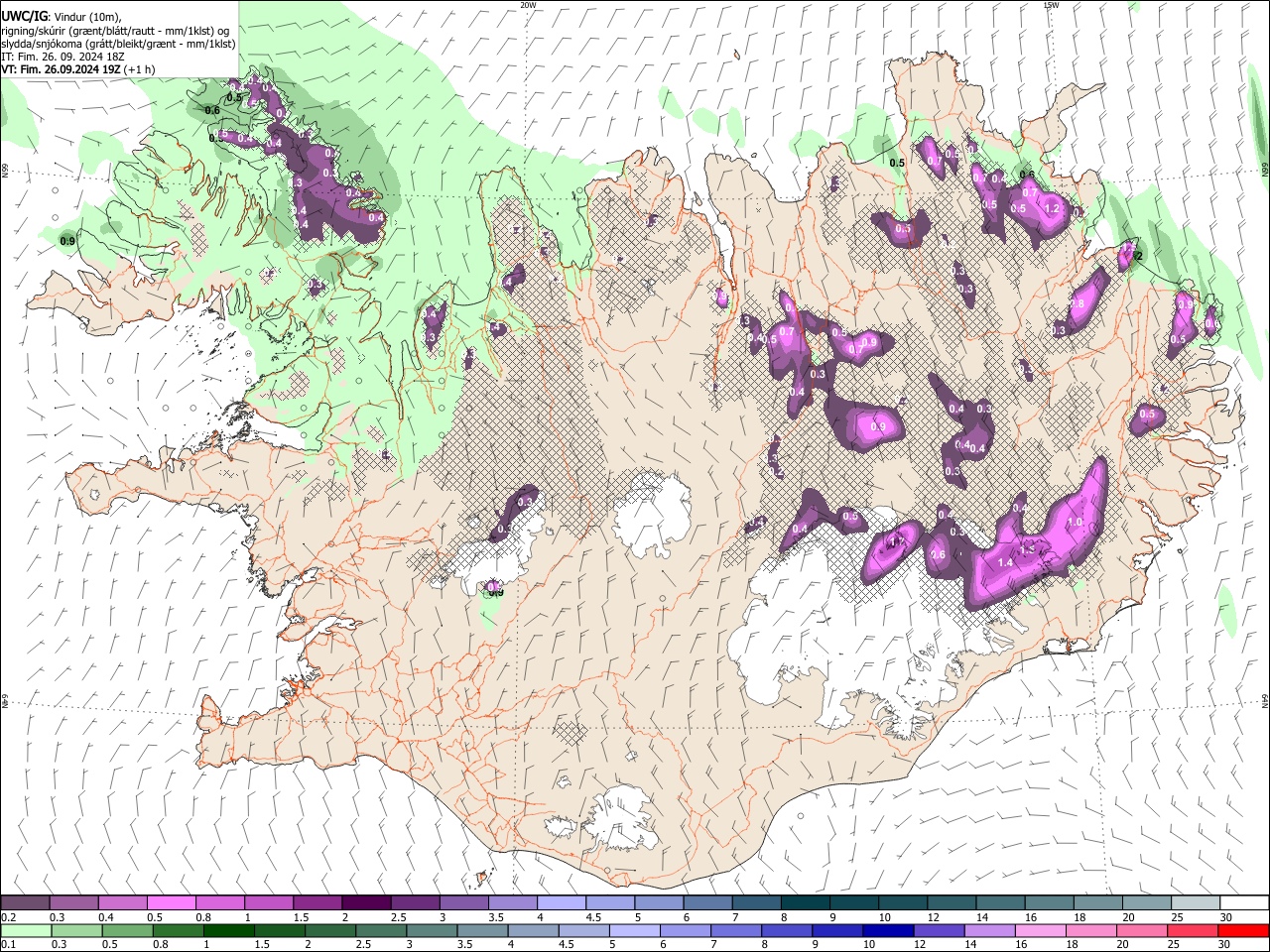Click the dark purple 0.2–0.3 snow legend swatch
Viewport: 1270px width, 952px height.
[26, 903]
